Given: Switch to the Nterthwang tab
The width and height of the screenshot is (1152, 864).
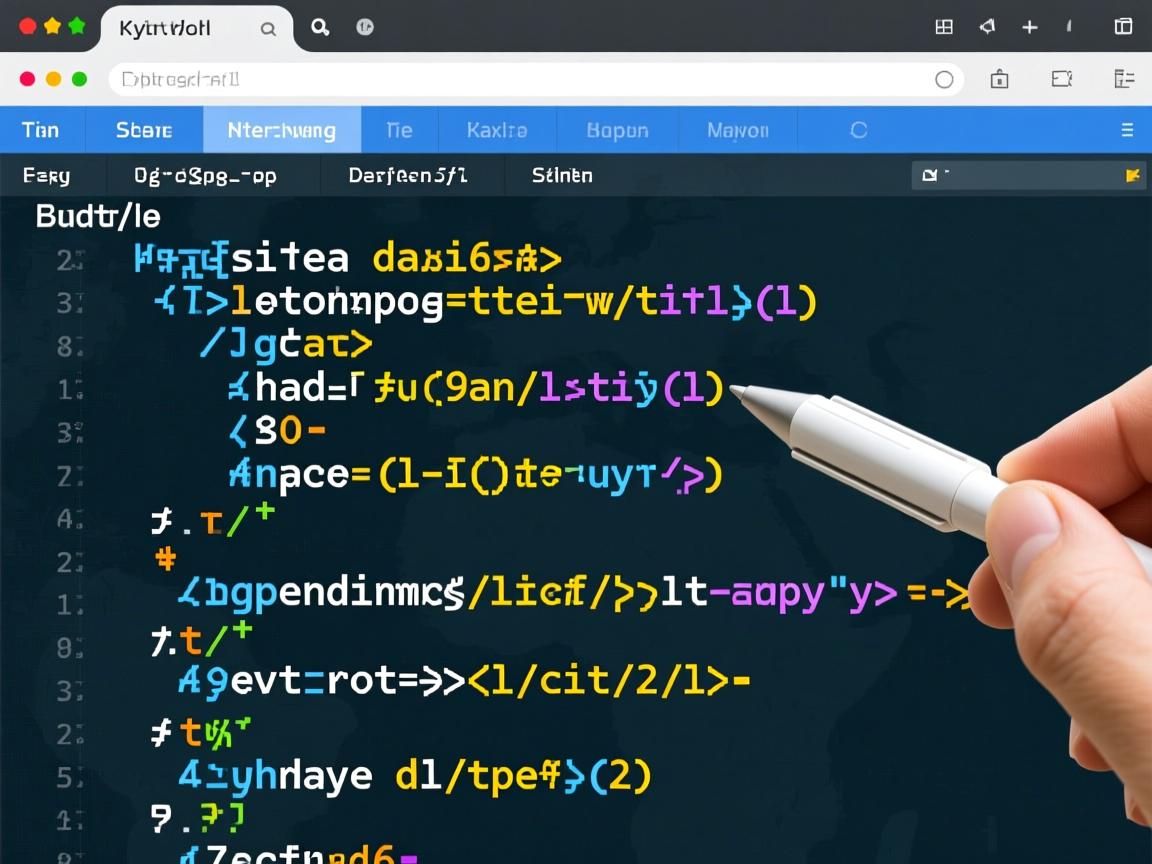Looking at the screenshot, I should tap(281, 130).
